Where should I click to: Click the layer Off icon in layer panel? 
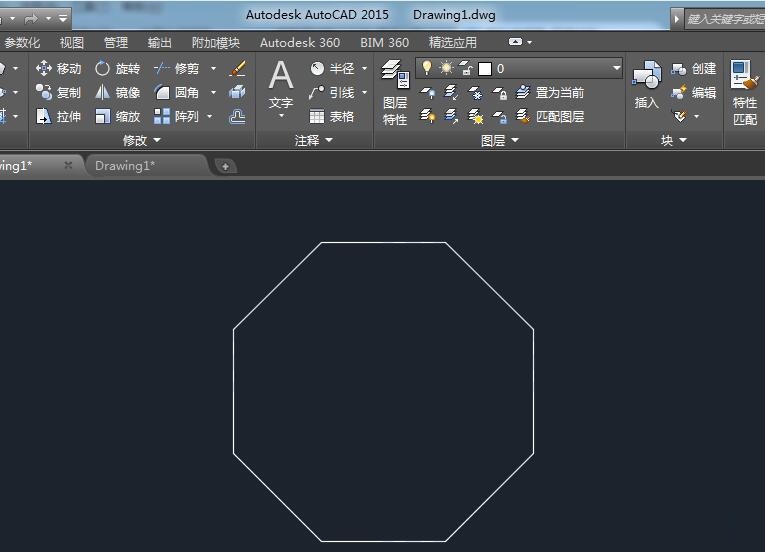click(x=428, y=92)
